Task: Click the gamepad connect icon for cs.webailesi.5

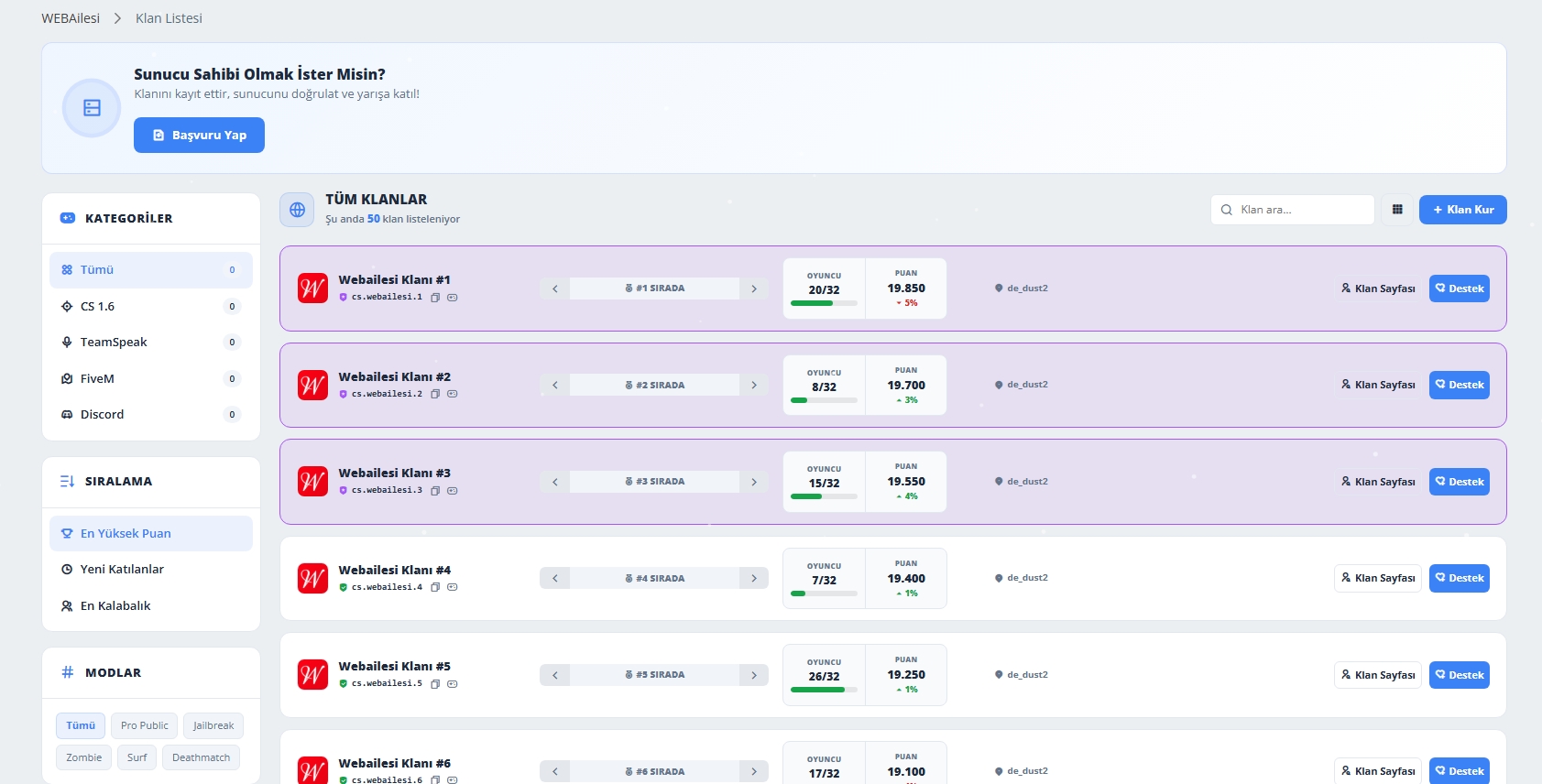Action: tap(453, 684)
